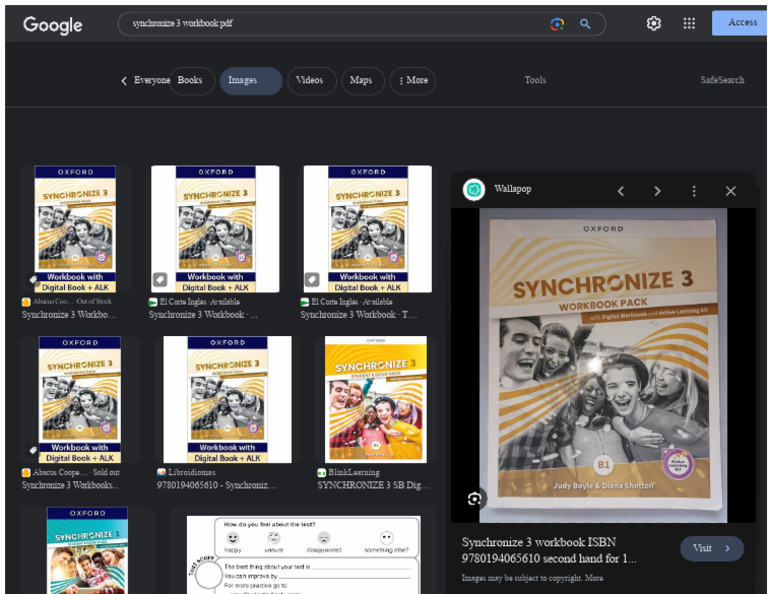Open the Synchronize 1 book thumbnail
This screenshot has height=594, width=768.
tap(87, 550)
